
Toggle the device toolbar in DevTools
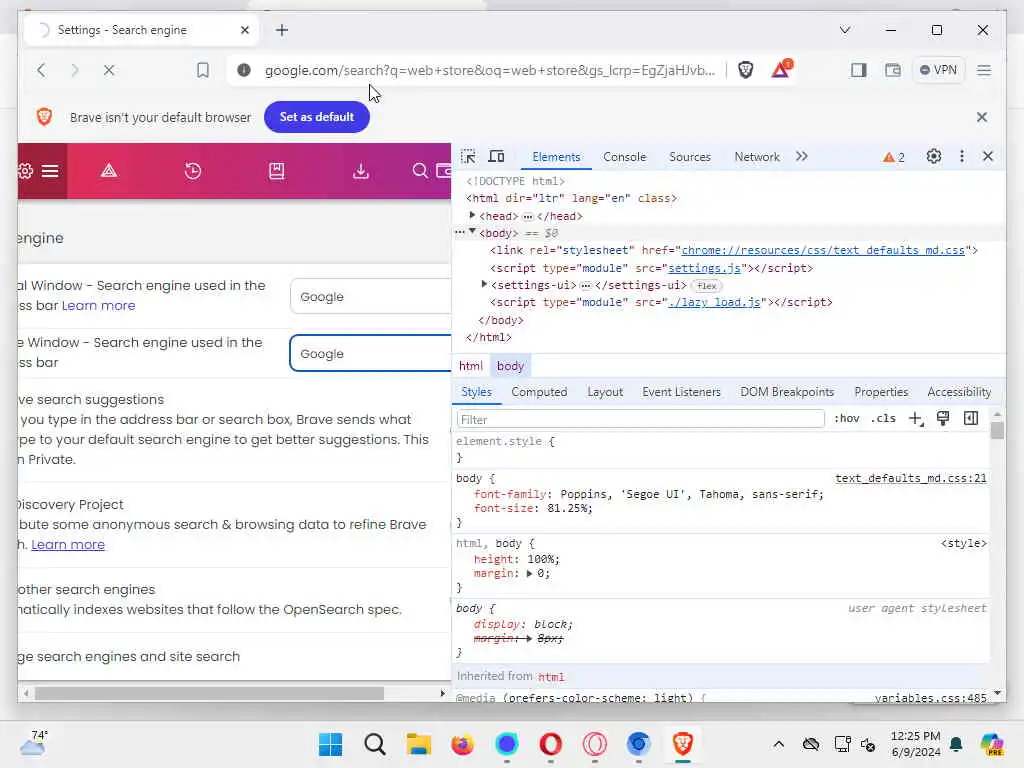point(496,157)
